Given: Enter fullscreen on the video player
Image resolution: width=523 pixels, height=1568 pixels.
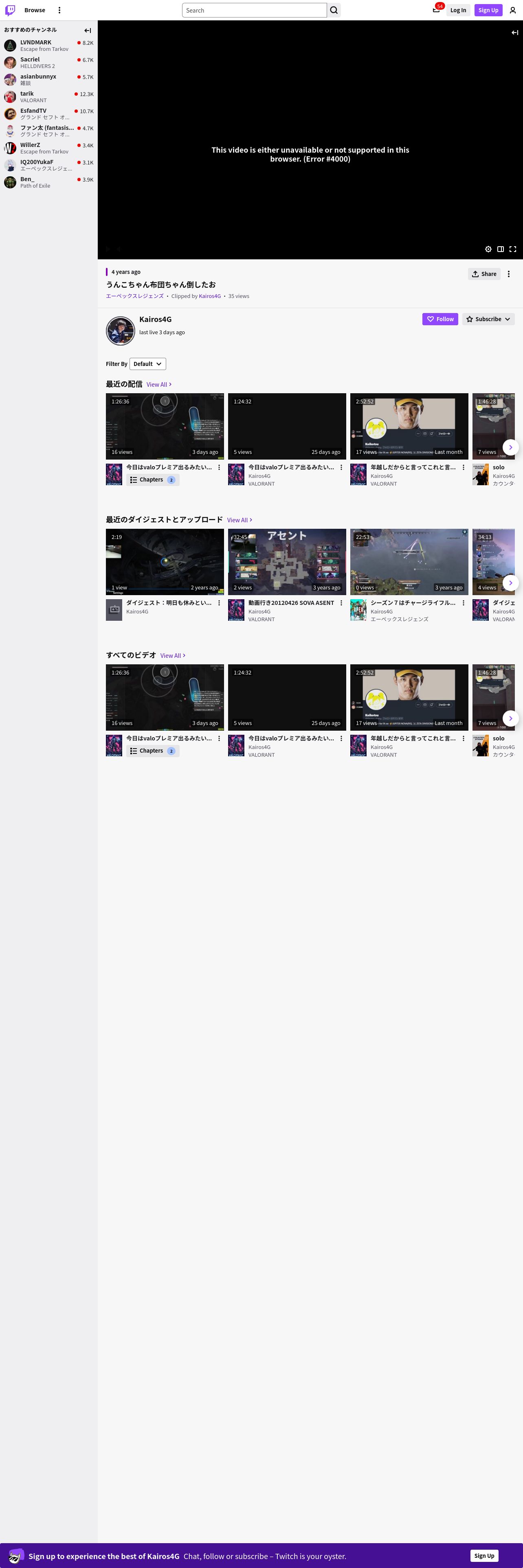Looking at the screenshot, I should (513, 249).
